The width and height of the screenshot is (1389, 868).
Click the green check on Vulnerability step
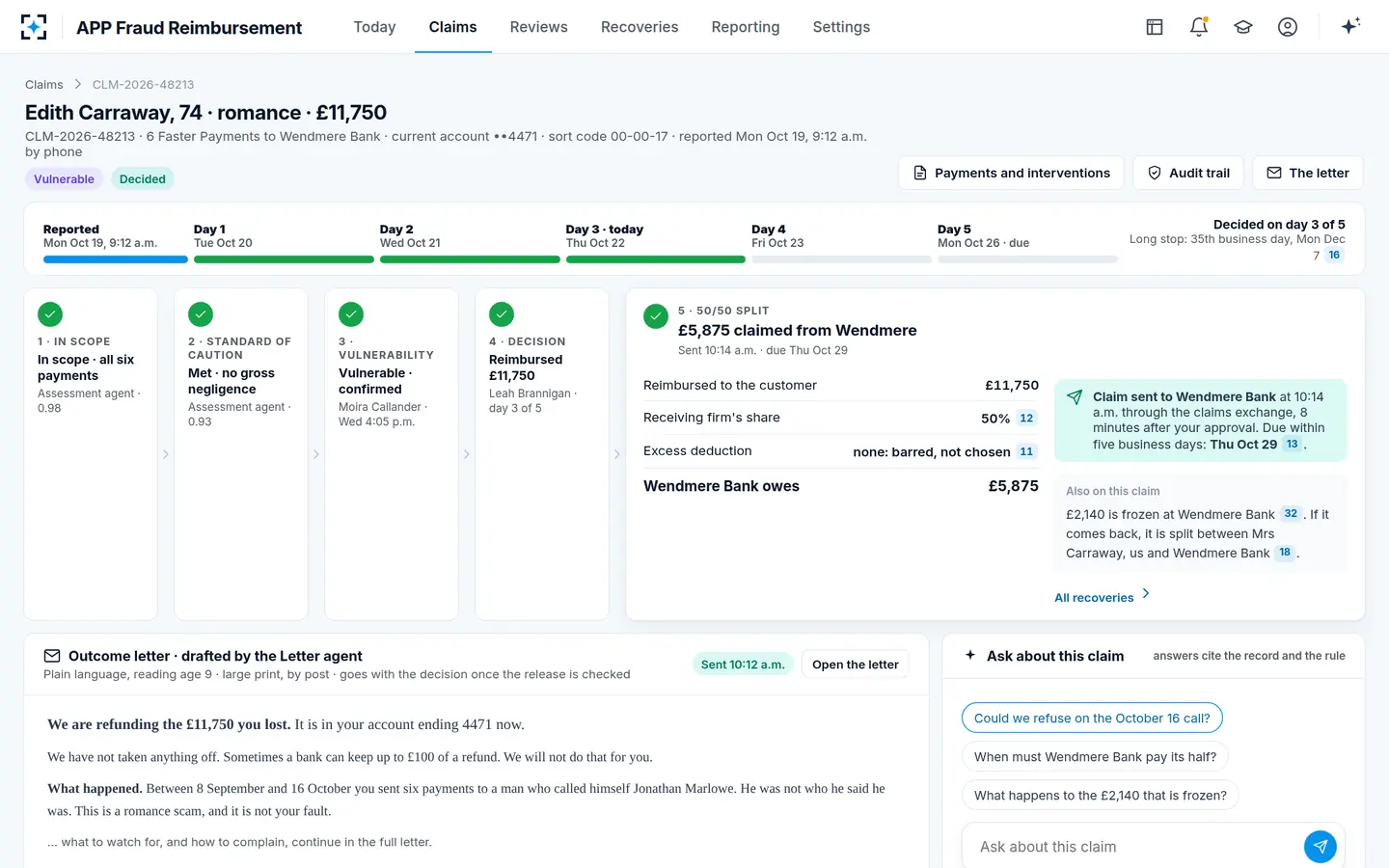351,314
